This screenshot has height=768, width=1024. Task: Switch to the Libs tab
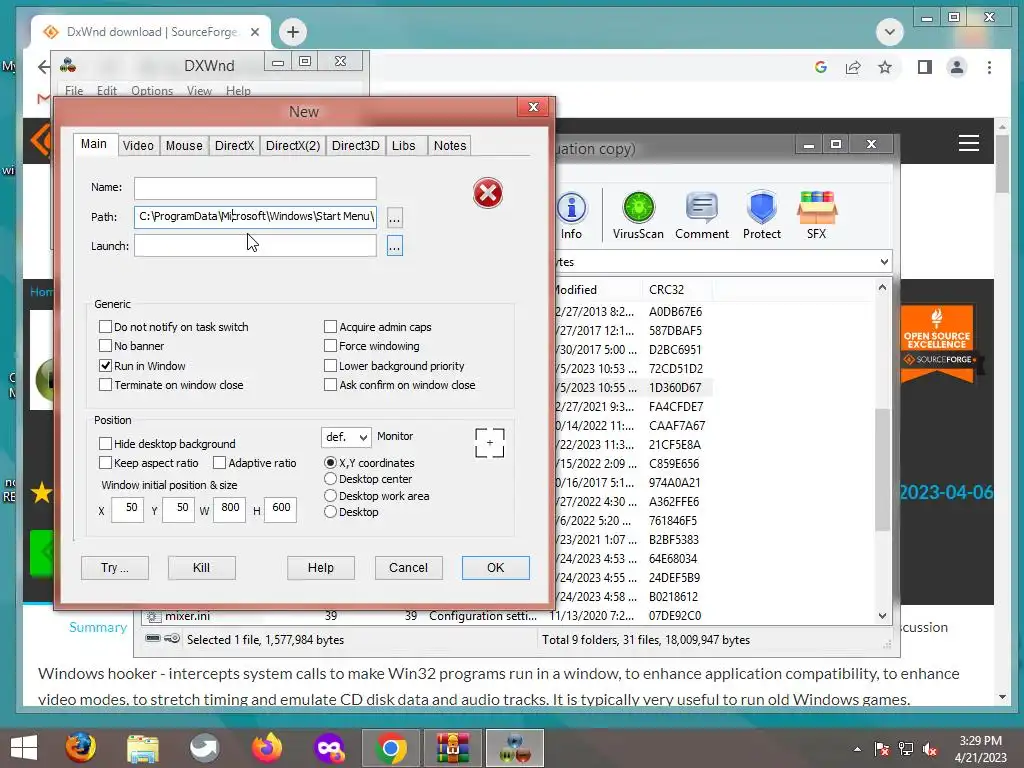click(x=404, y=146)
